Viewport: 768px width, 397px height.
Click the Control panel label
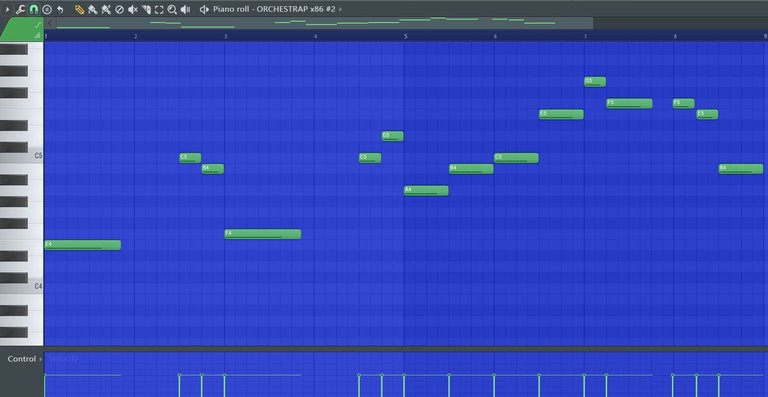(22, 359)
